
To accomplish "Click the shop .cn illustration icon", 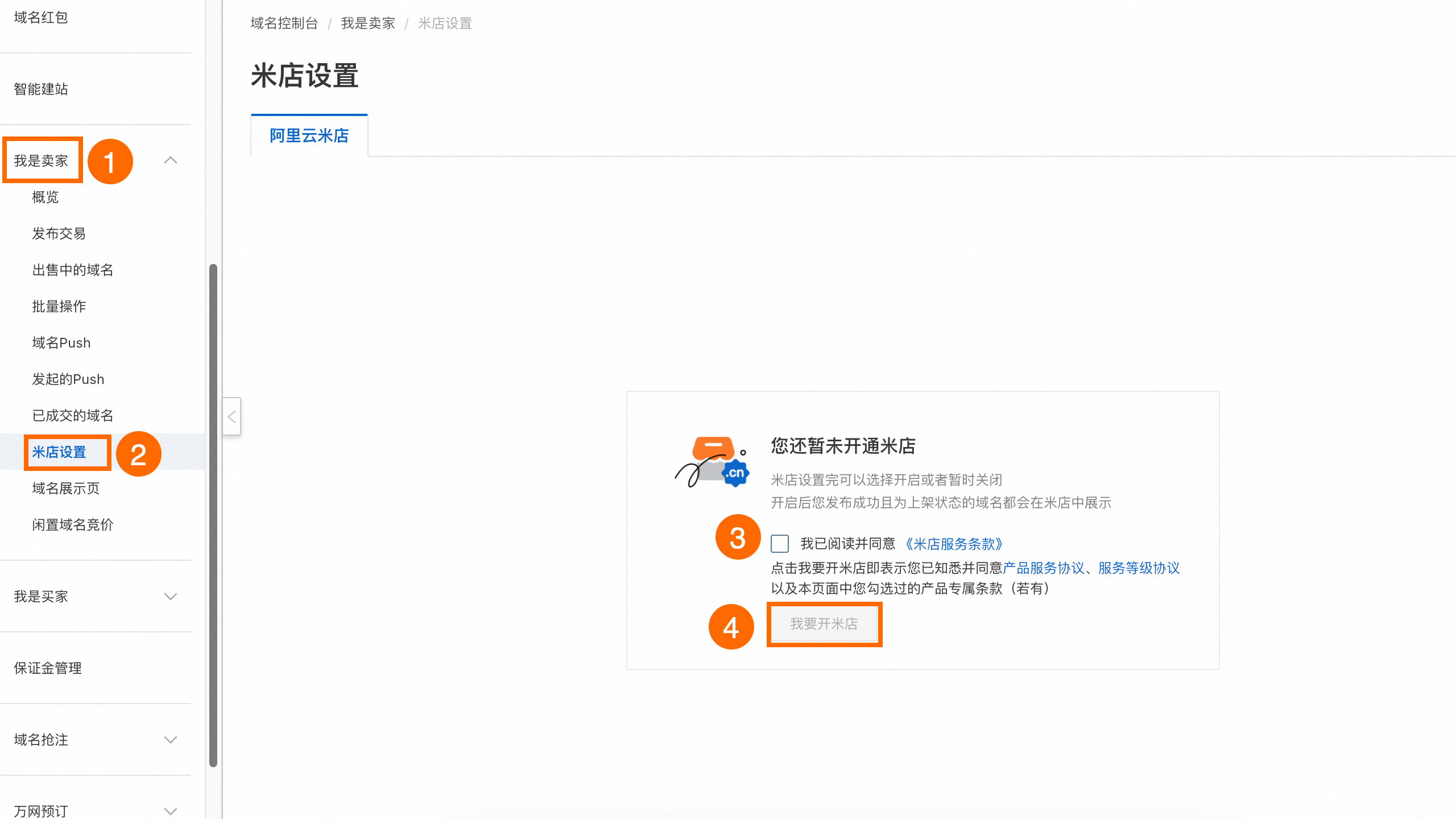I will pos(712,462).
